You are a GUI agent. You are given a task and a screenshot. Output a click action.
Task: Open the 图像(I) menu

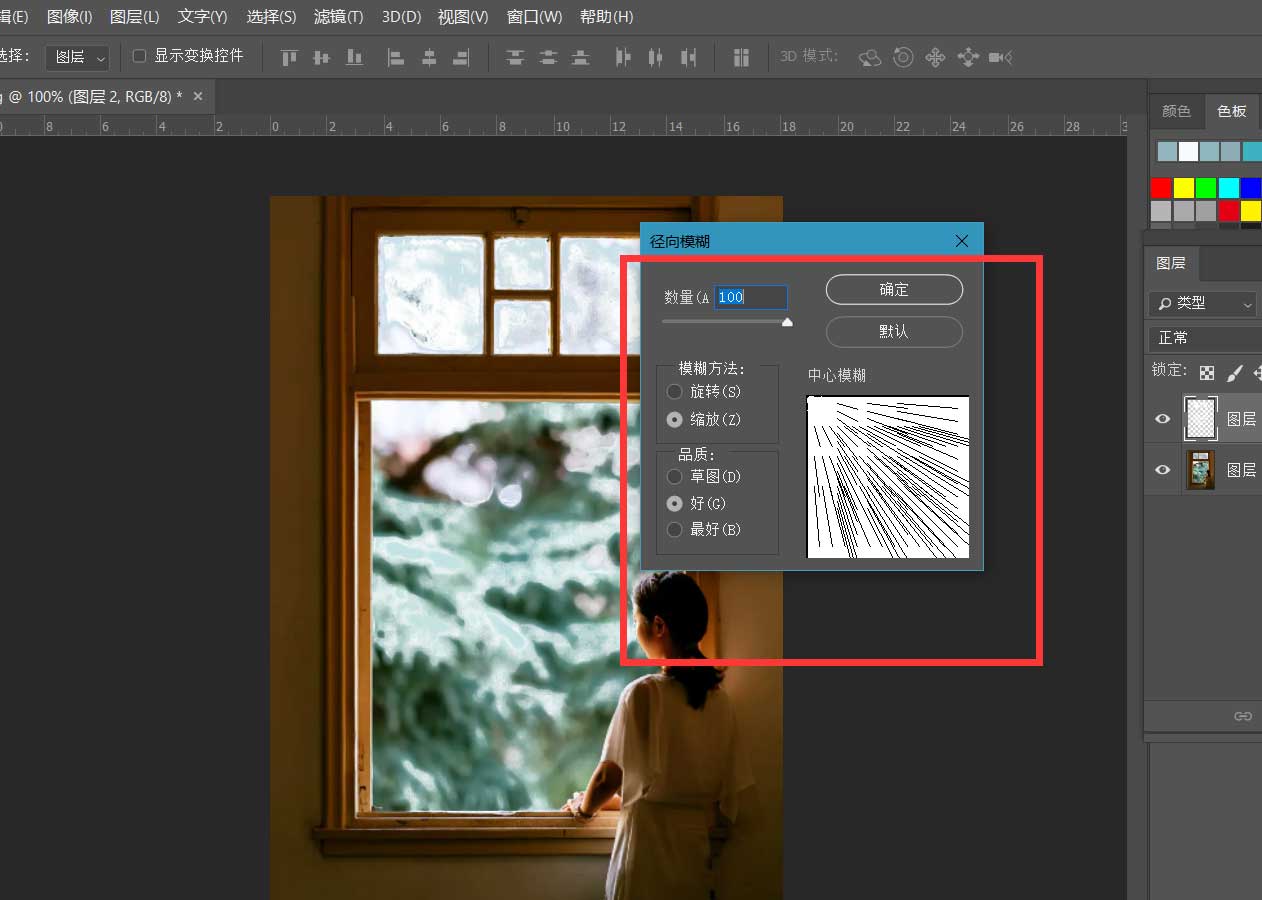click(x=70, y=17)
